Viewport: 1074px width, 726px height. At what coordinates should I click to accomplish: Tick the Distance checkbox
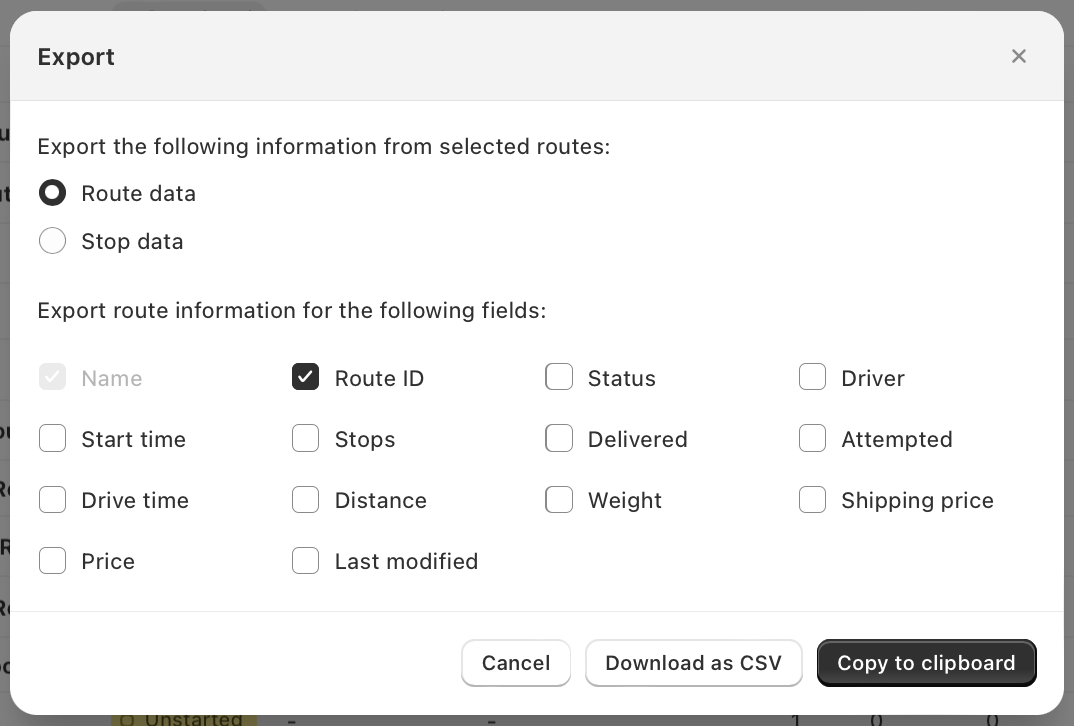(x=305, y=499)
